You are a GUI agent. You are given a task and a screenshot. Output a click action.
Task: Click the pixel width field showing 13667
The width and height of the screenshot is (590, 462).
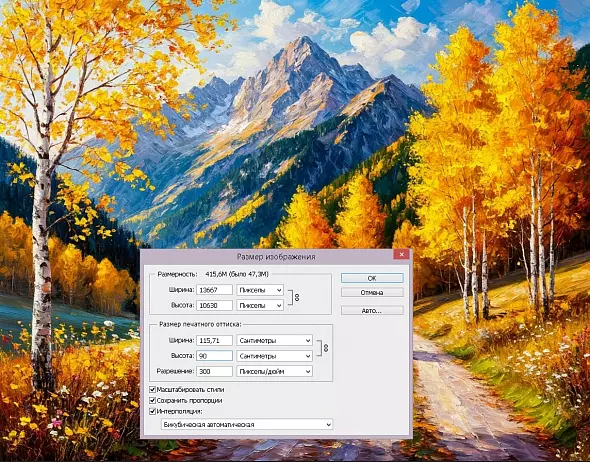click(x=214, y=290)
